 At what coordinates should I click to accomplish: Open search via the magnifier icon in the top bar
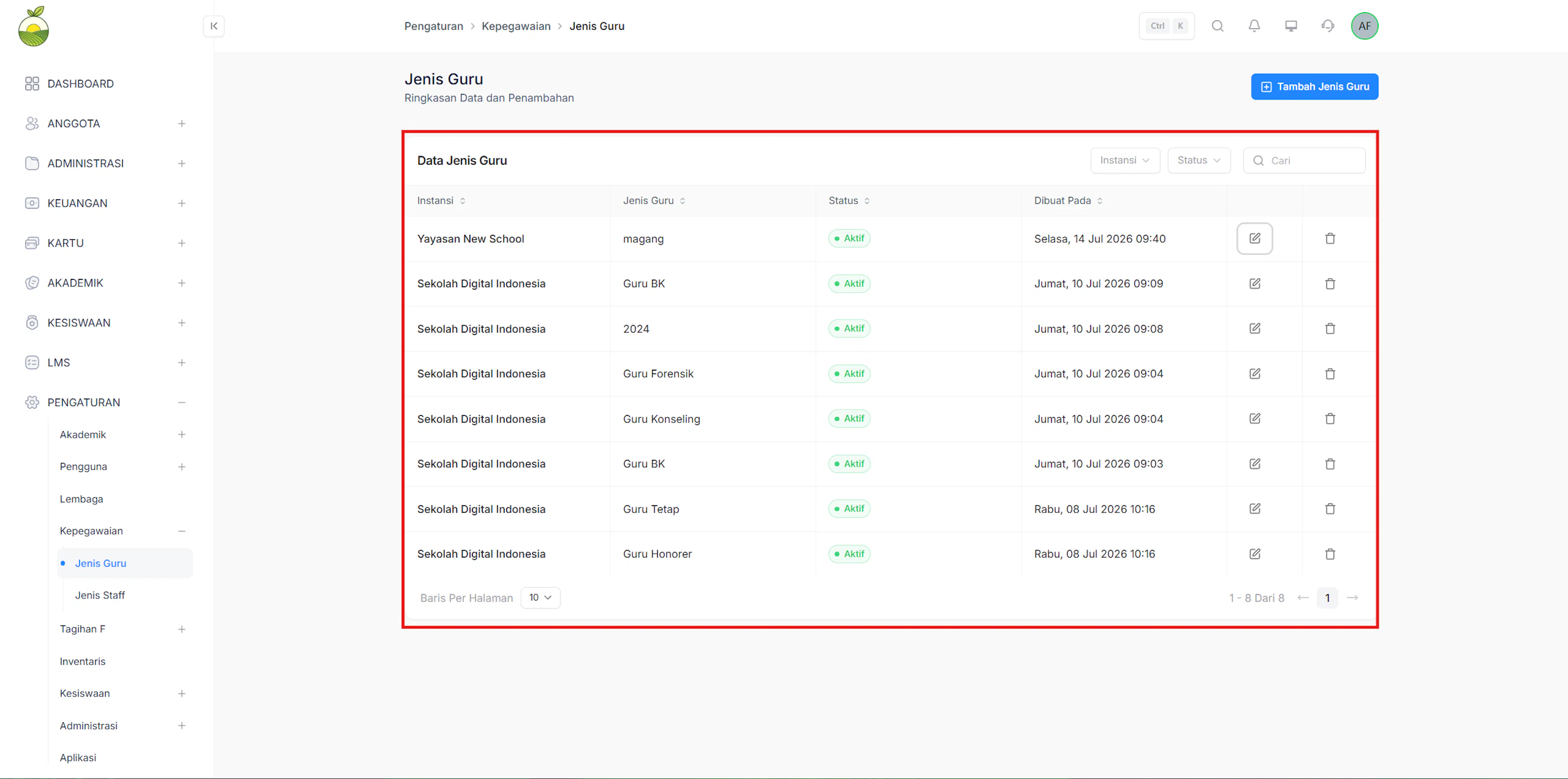click(1217, 26)
